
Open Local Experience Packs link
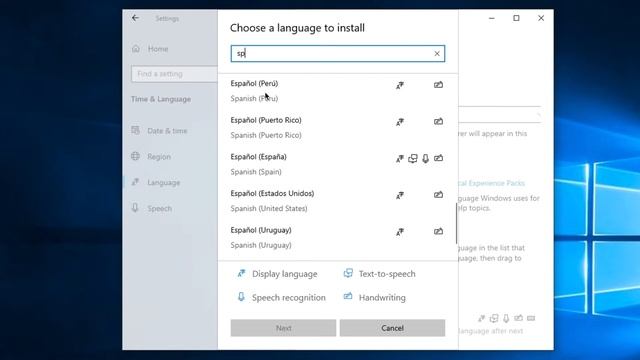(491, 183)
